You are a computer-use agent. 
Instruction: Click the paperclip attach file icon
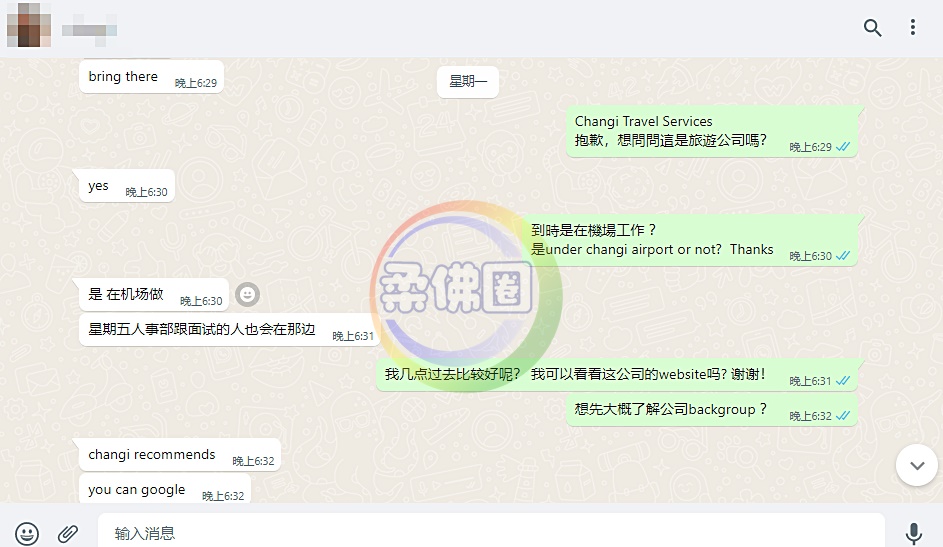(68, 533)
